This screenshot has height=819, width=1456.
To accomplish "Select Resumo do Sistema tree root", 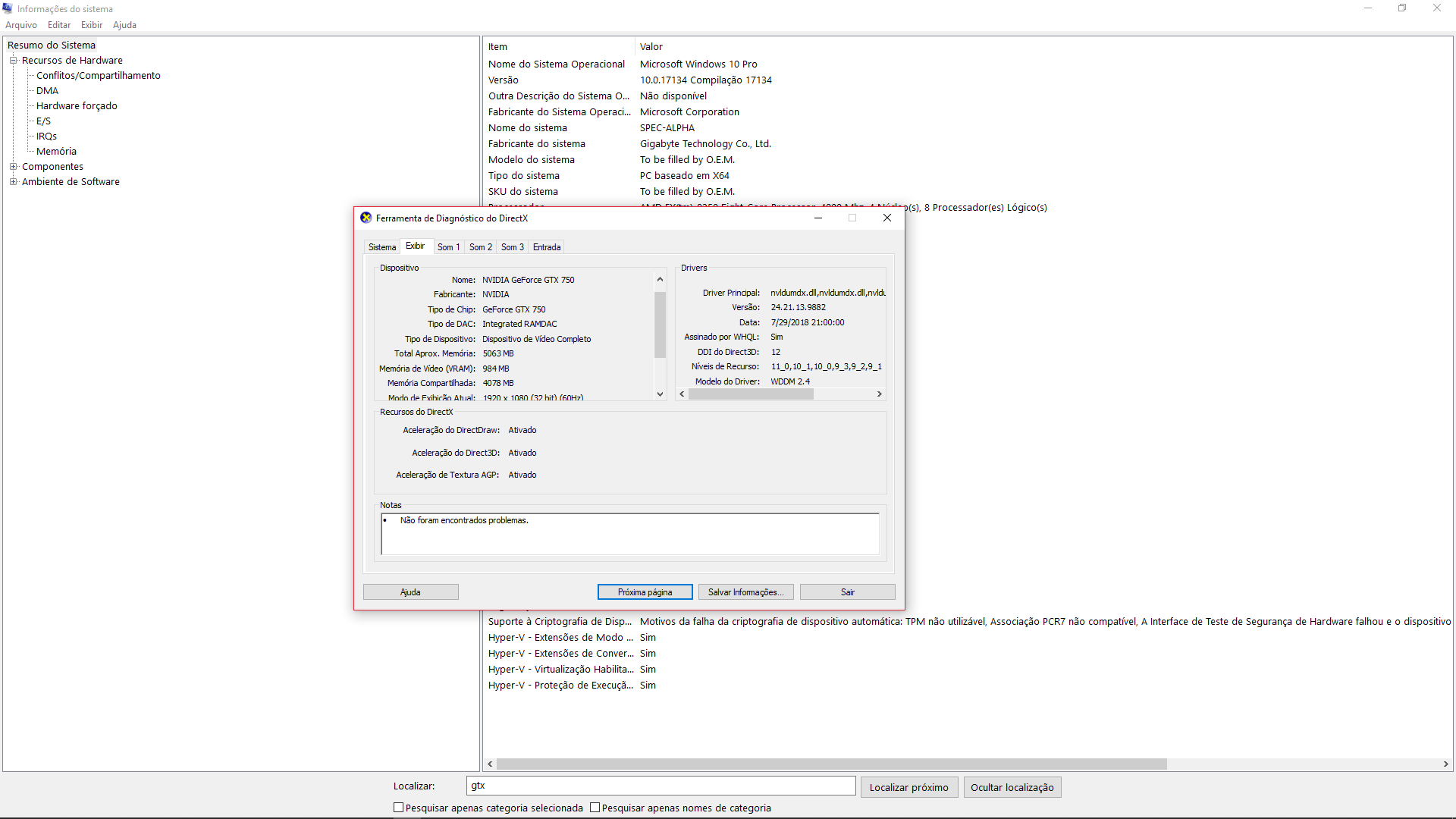I will coord(52,45).
